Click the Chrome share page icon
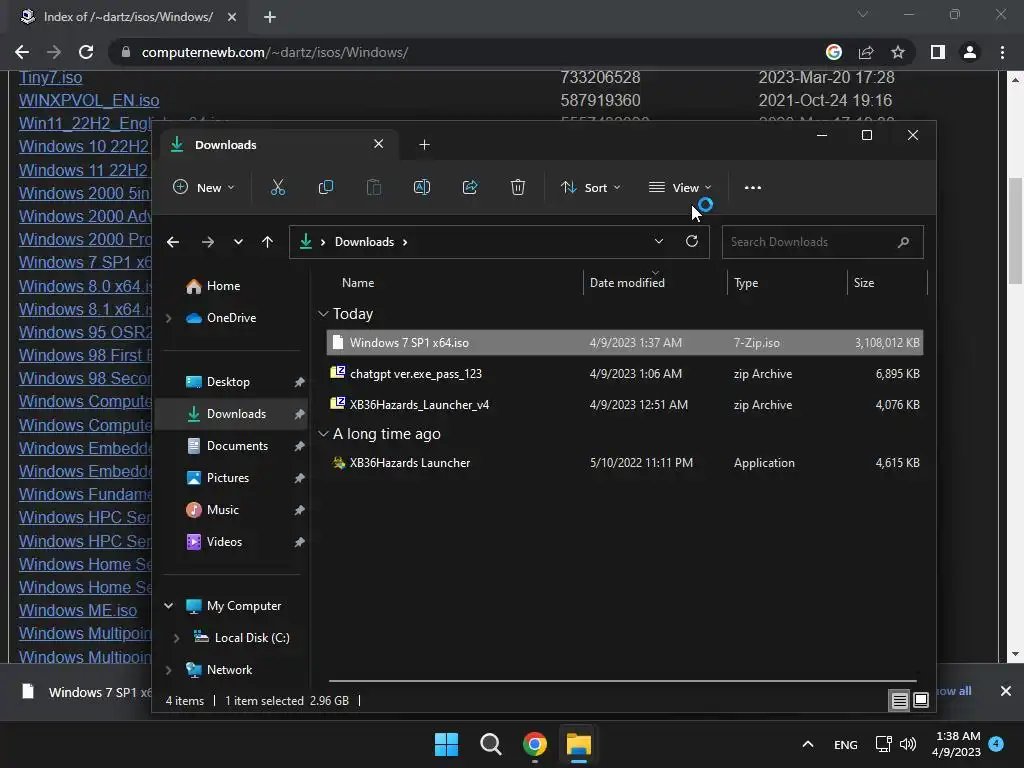 [x=866, y=52]
